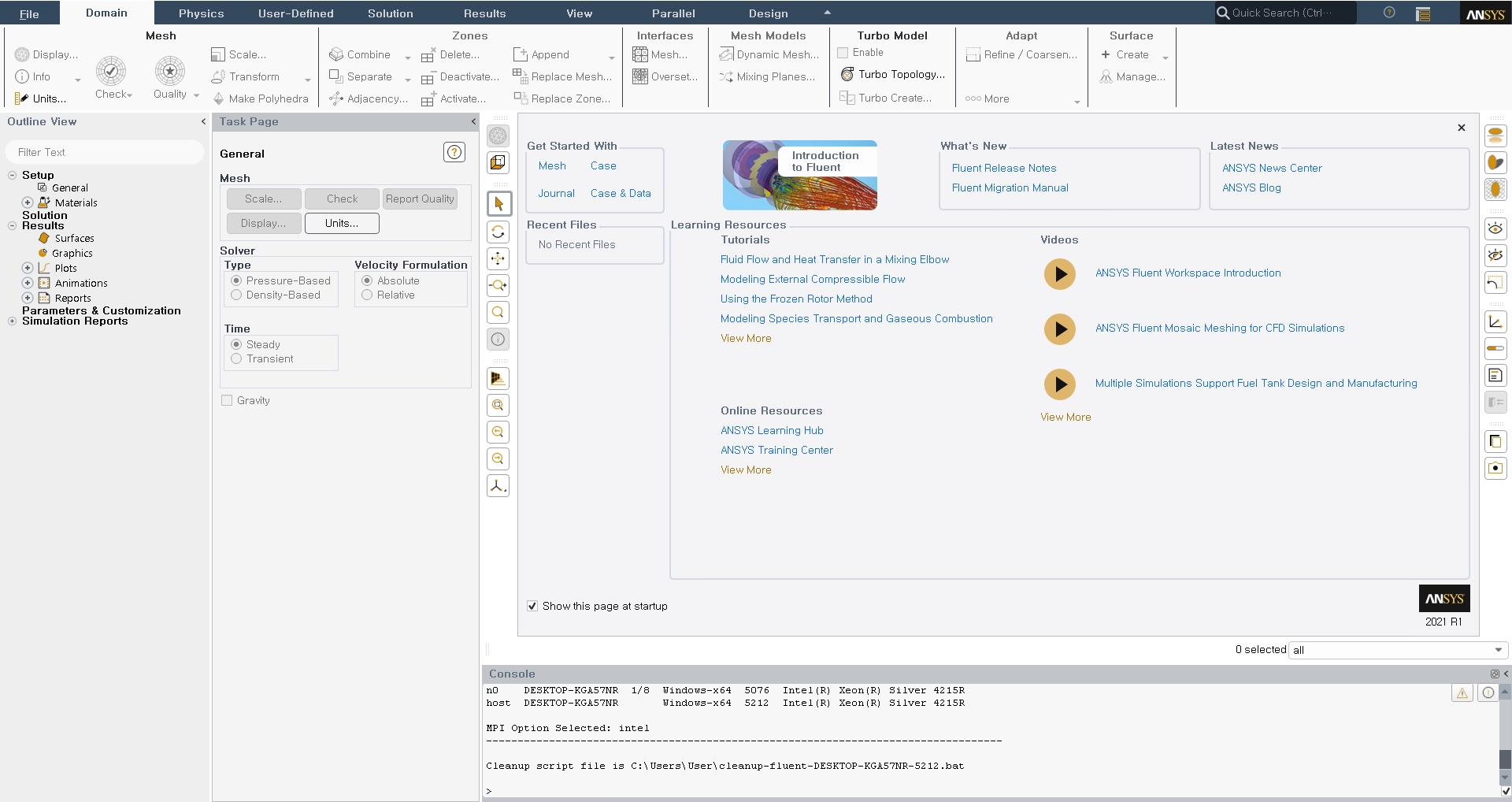Viewport: 1512px width, 802px height.
Task: Open the Refine / Coarsen adapt tool
Action: tap(1021, 54)
